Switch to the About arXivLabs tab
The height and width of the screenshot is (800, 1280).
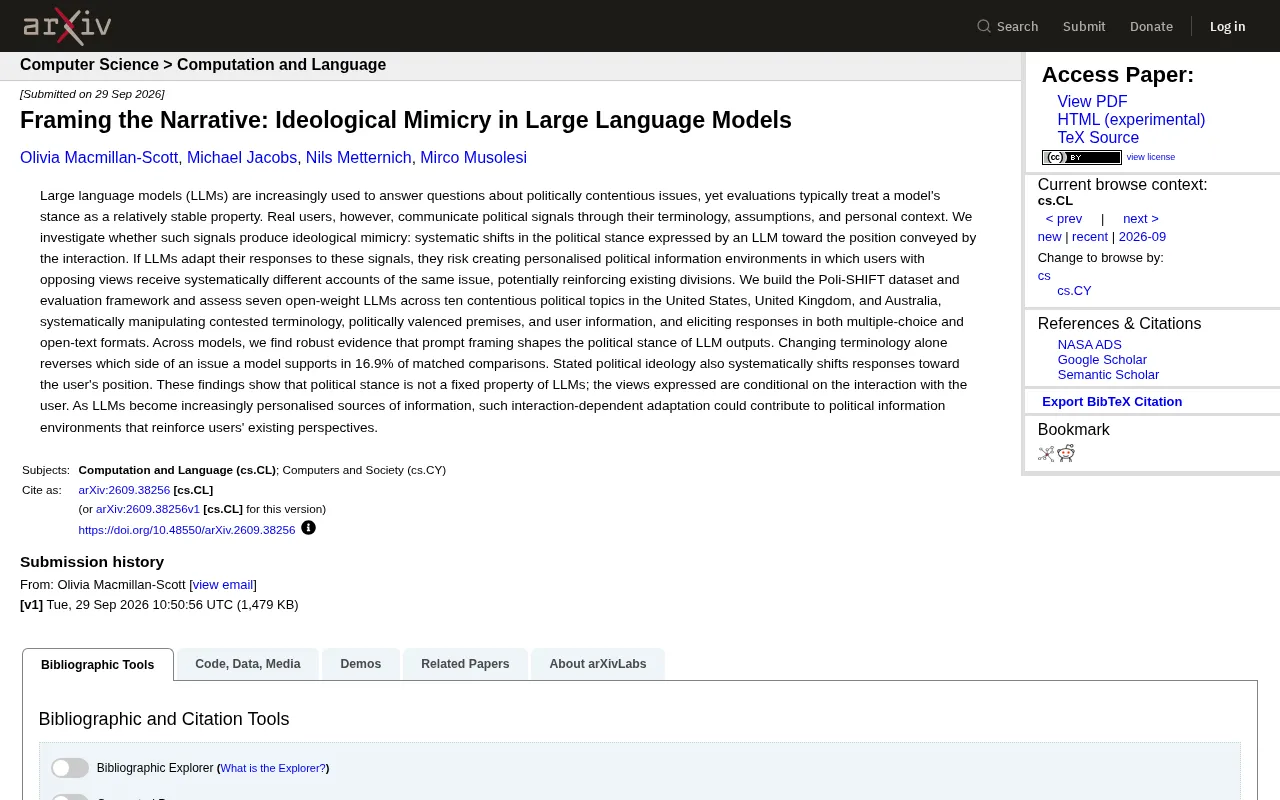pyautogui.click(x=598, y=664)
